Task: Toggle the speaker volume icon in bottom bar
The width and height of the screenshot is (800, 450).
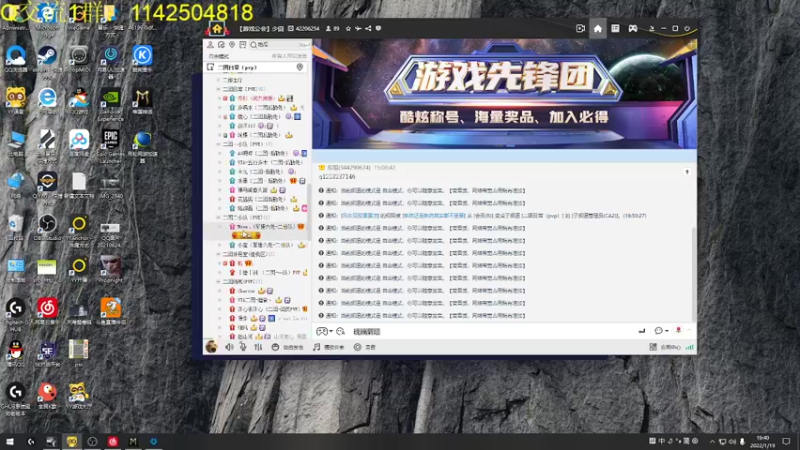Action: 229,347
